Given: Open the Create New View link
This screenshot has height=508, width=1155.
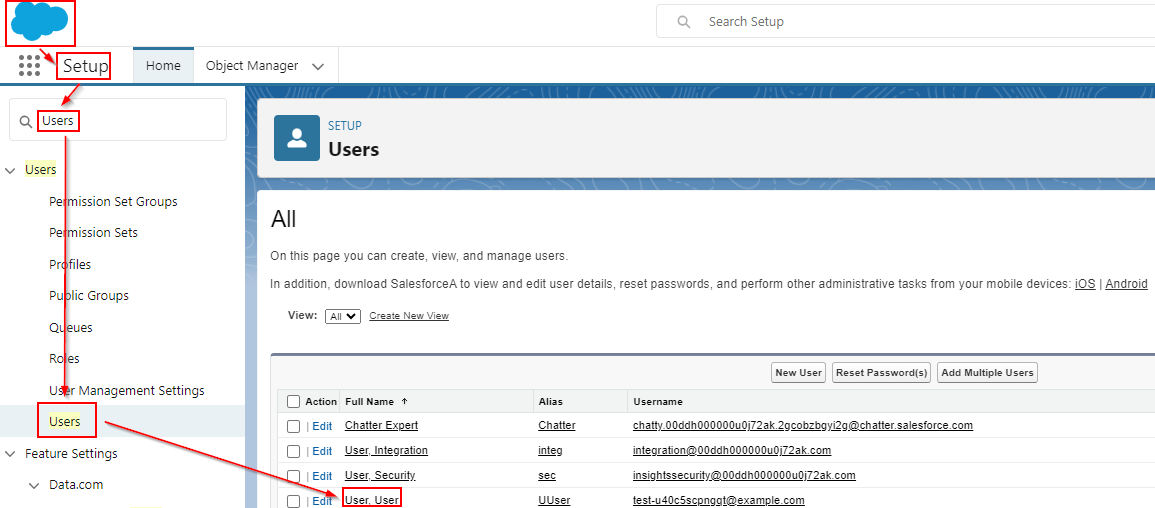Looking at the screenshot, I should tap(408, 316).
